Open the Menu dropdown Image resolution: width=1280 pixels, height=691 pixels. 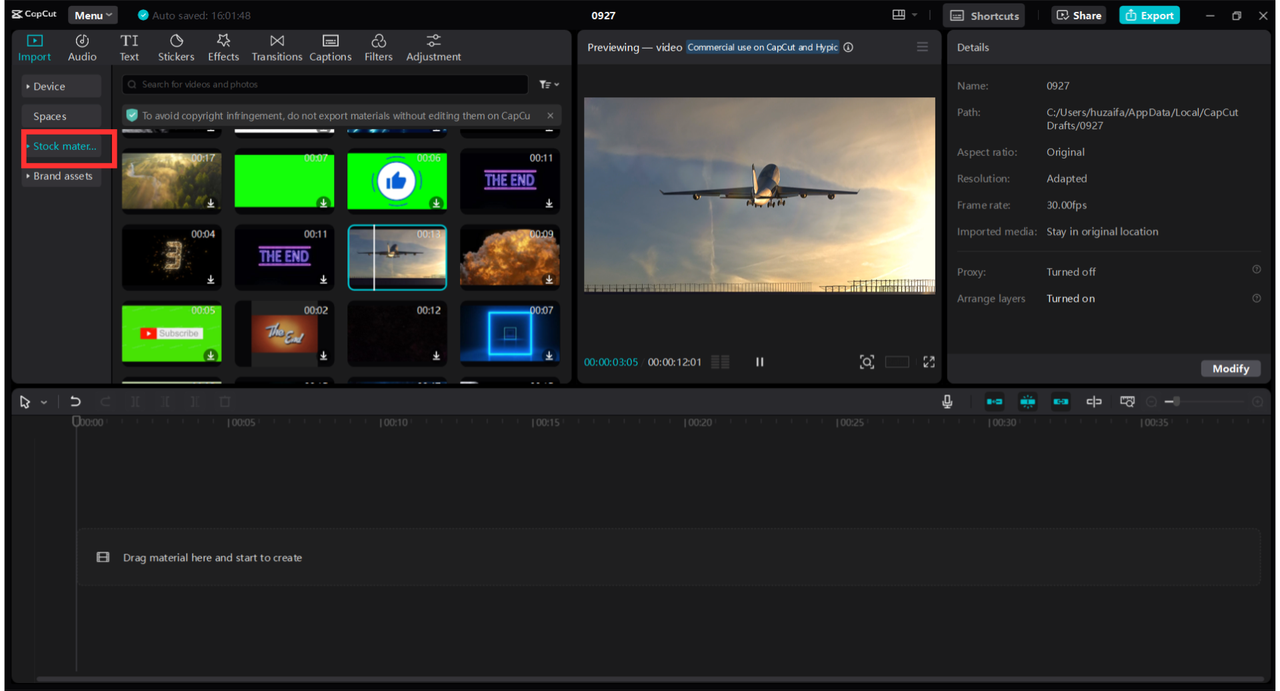pos(92,15)
